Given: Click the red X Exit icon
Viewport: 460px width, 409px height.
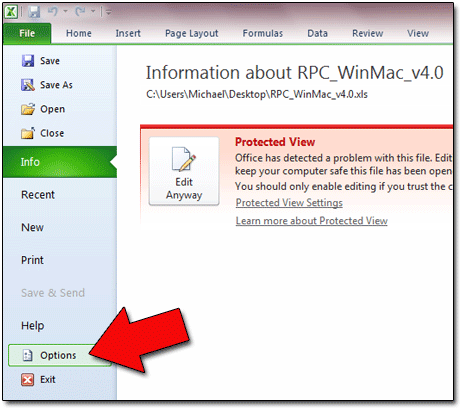Looking at the screenshot, I should click(28, 379).
